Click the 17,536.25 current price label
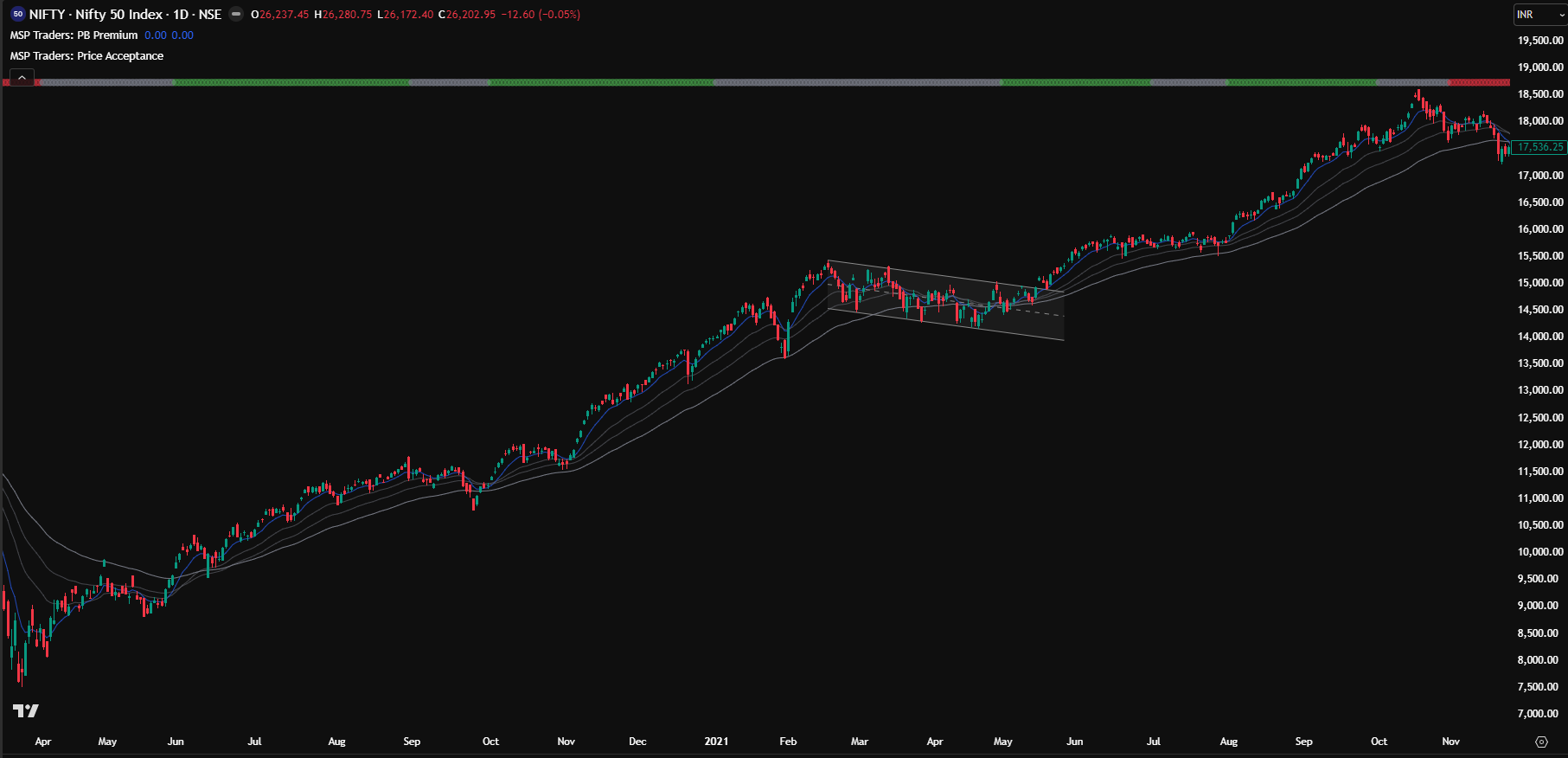Viewport: 1568px width, 758px height. tap(1539, 147)
